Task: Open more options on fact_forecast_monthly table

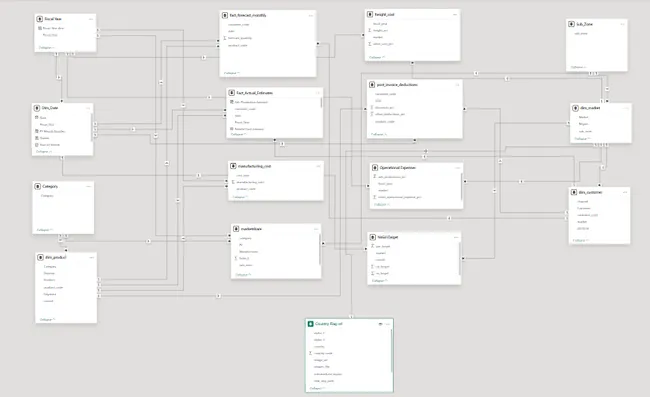Action: pos(310,15)
